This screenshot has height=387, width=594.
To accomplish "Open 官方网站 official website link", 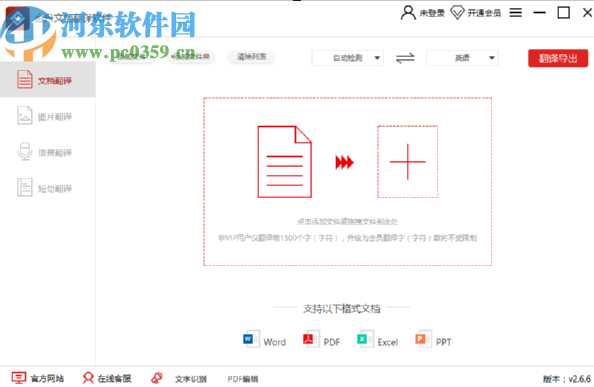I will (x=47, y=378).
